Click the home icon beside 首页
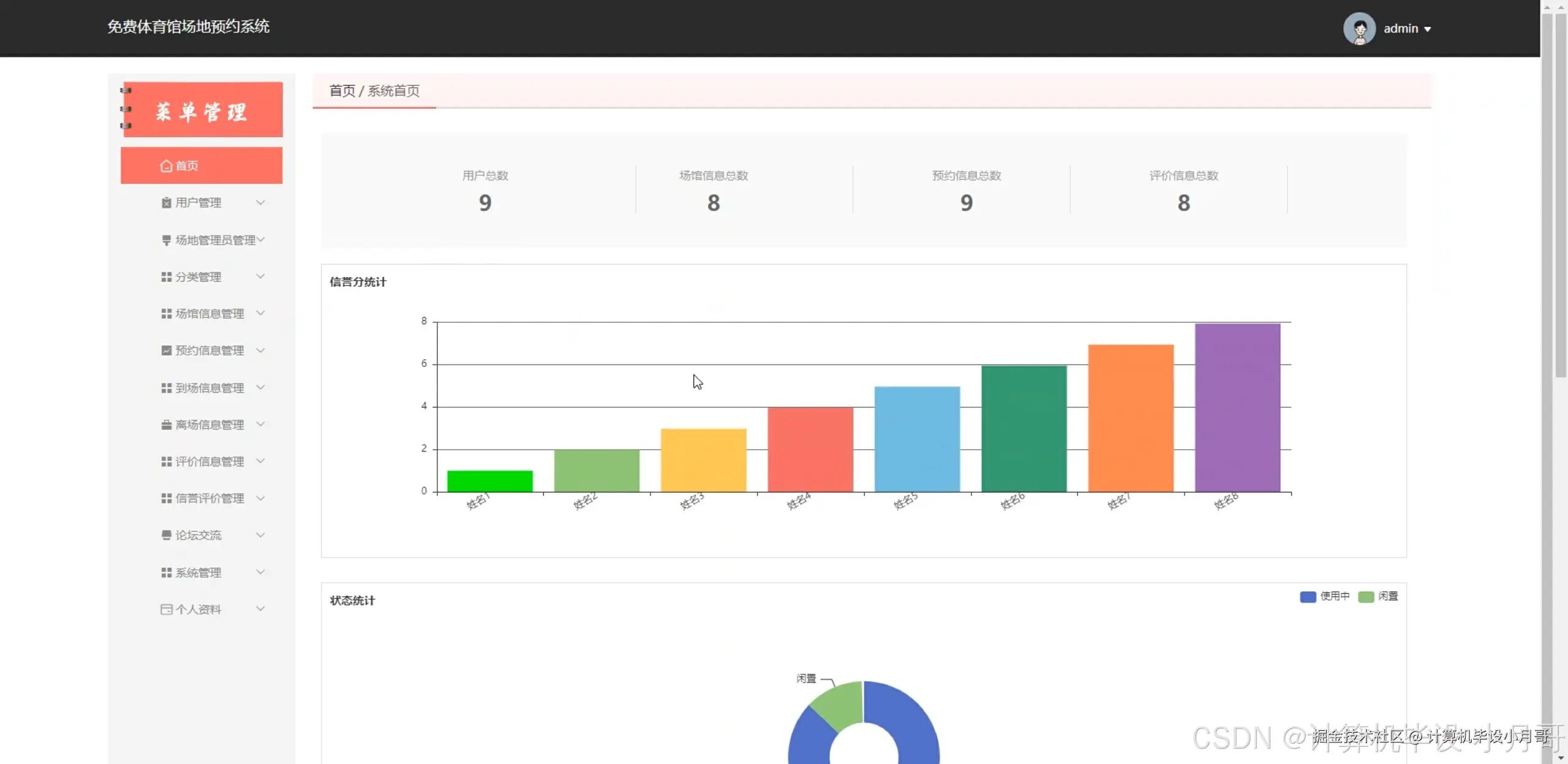Viewport: 1568px width, 764px height. [x=165, y=166]
